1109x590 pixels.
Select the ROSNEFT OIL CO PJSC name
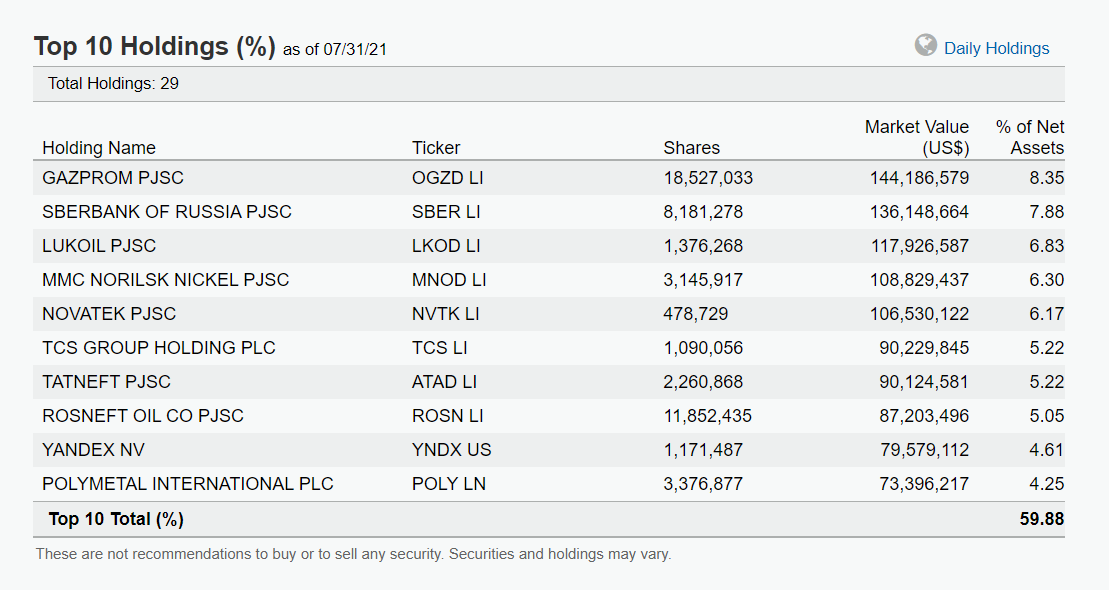click(143, 416)
